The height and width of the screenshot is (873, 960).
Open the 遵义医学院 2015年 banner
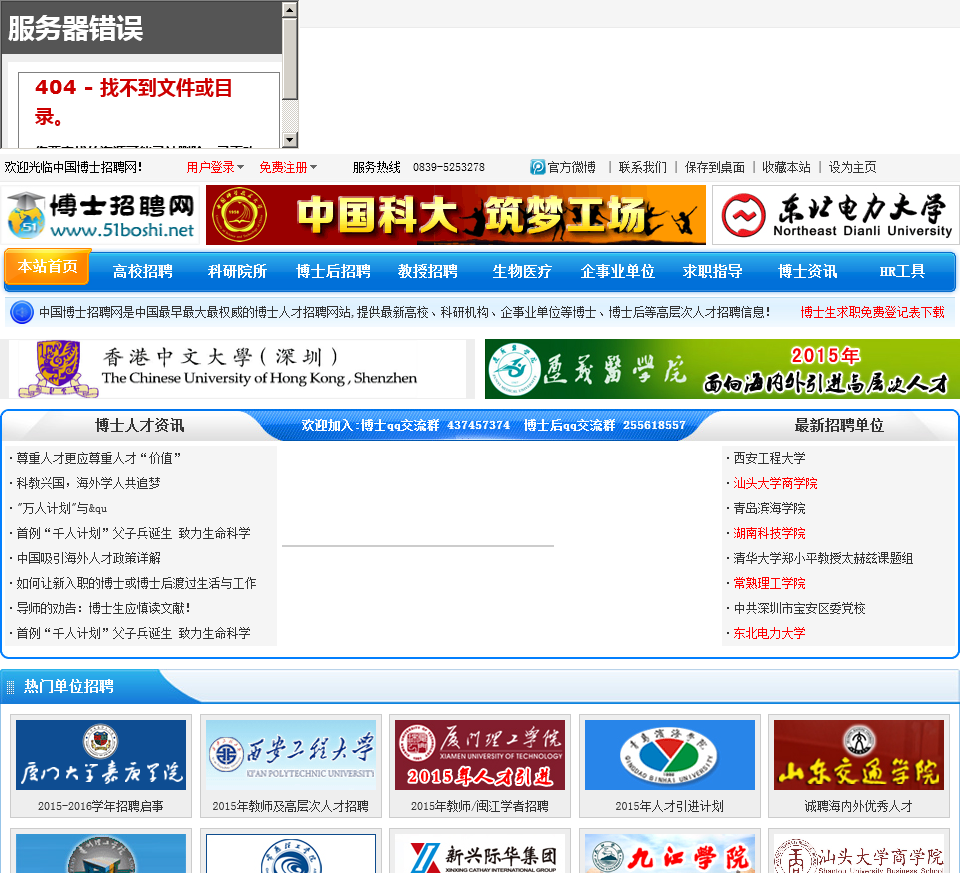722,369
